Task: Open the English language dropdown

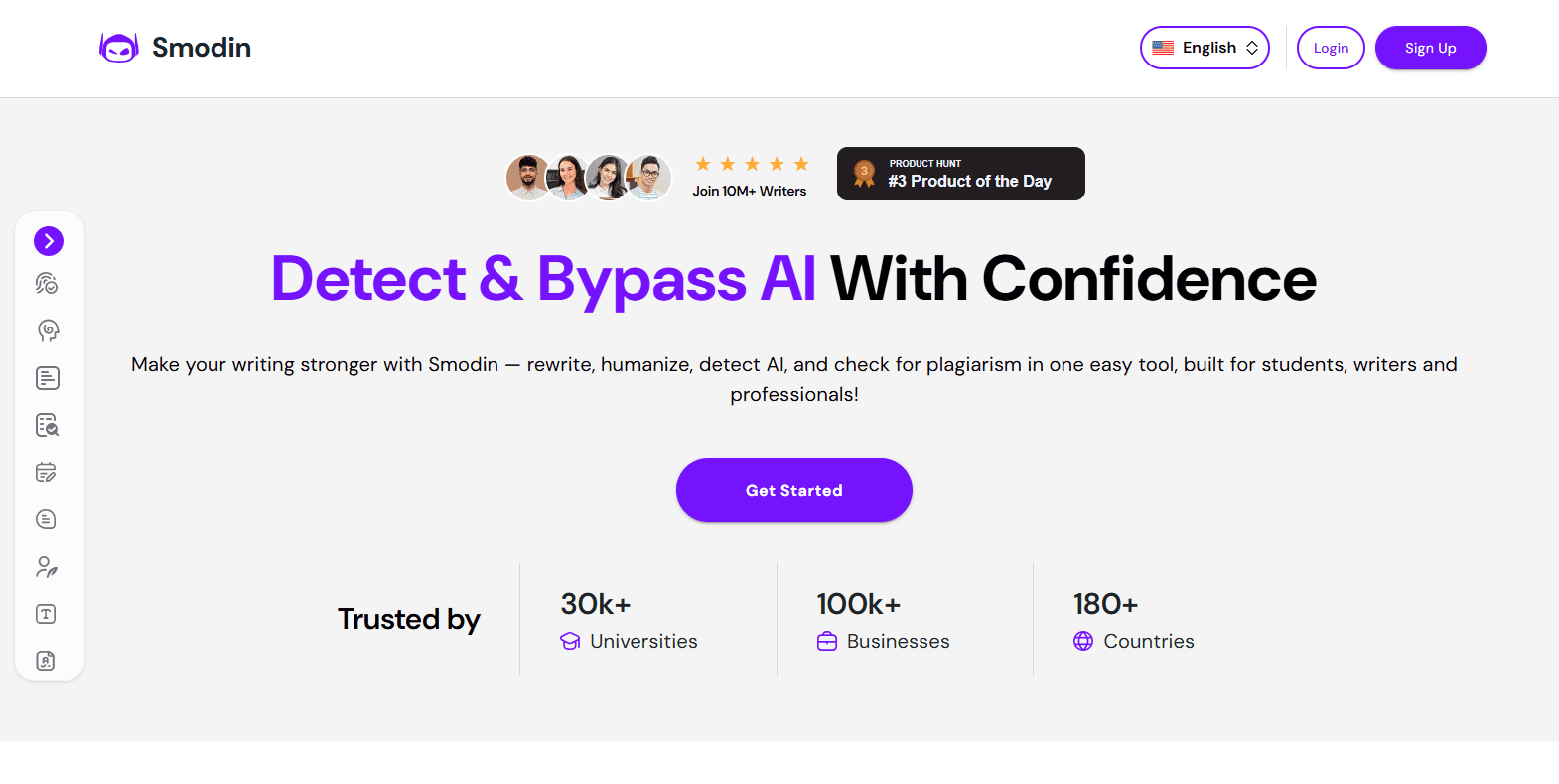Action: point(1205,48)
